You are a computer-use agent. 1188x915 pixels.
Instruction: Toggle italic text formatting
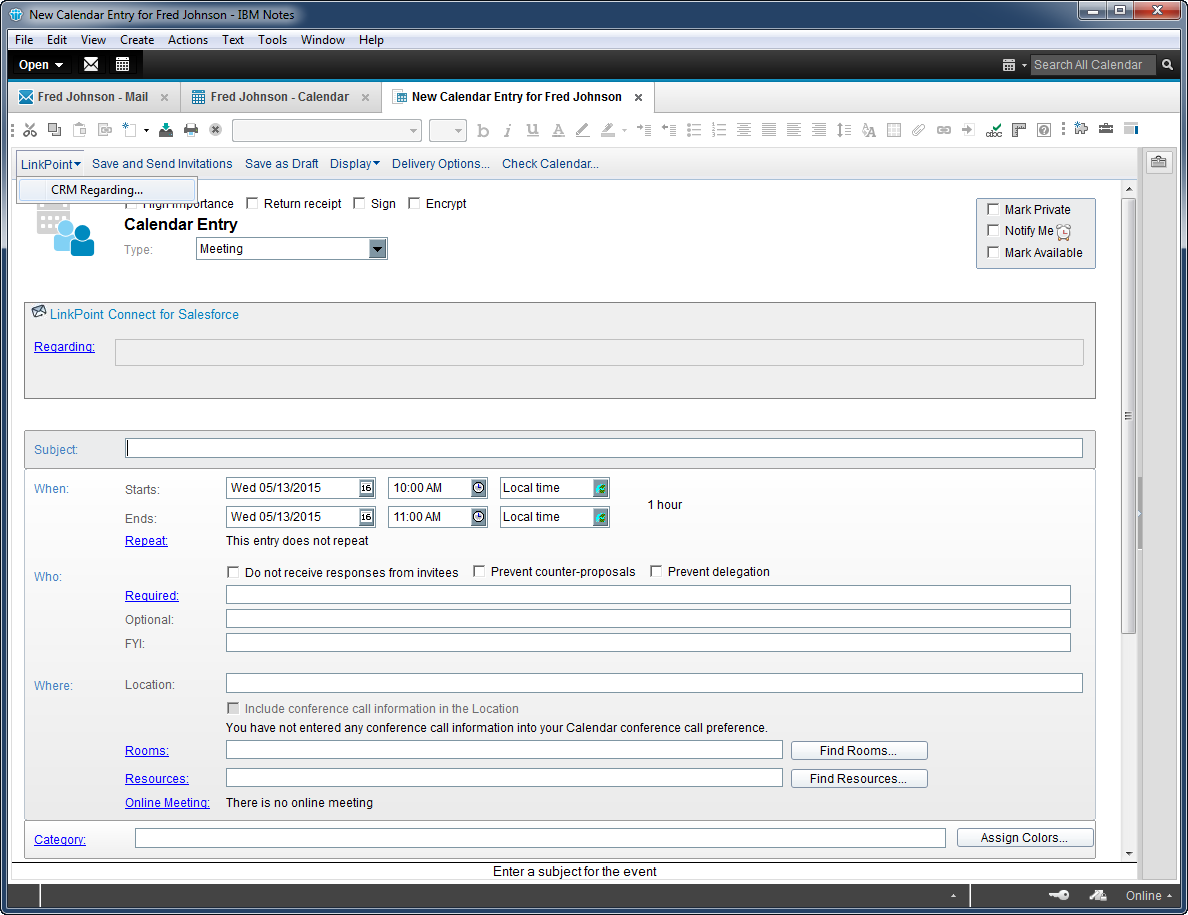point(508,130)
